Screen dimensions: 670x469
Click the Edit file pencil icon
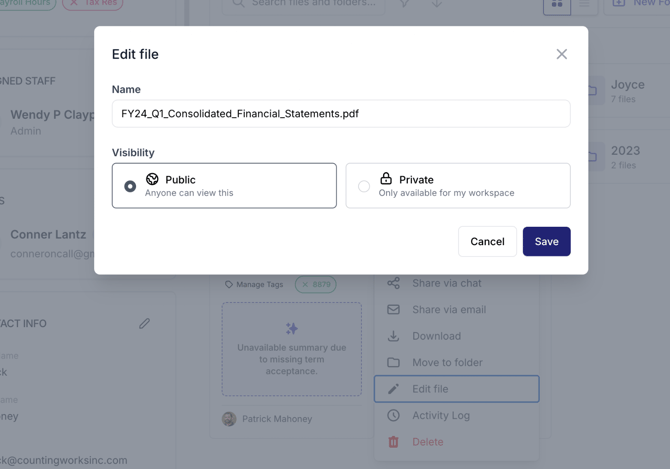393,389
